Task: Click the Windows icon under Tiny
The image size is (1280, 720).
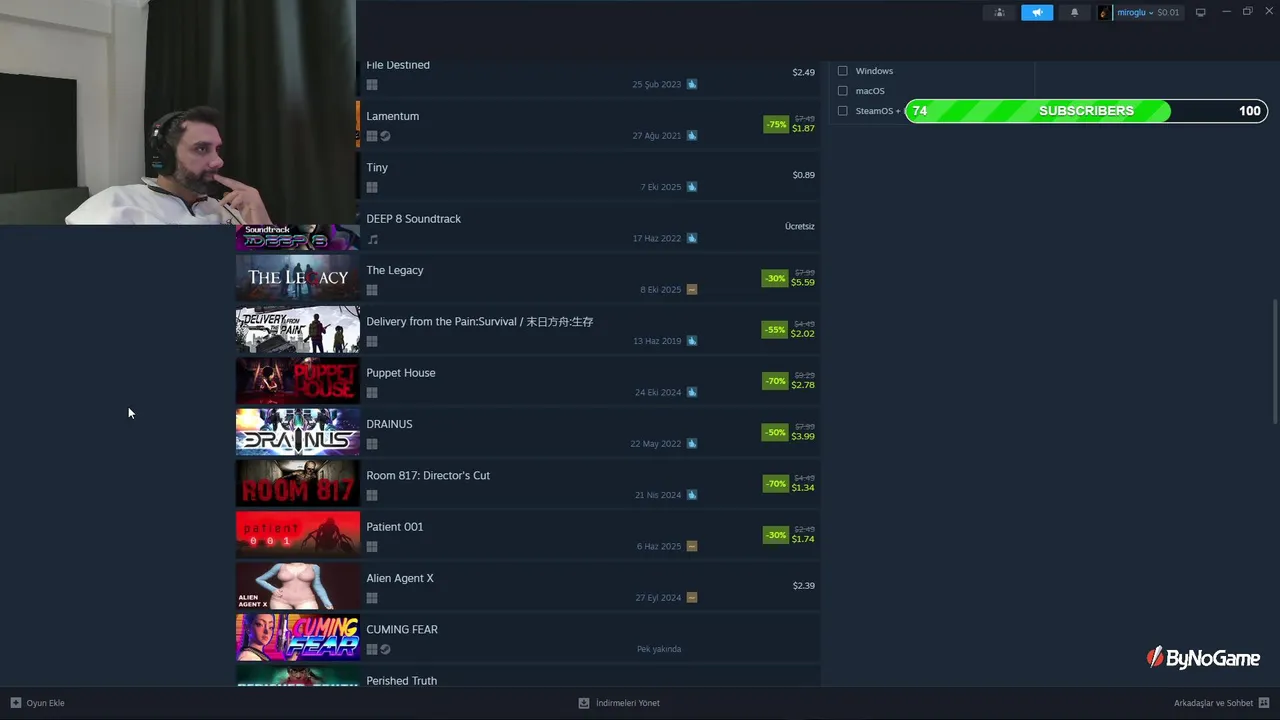Action: (372, 187)
